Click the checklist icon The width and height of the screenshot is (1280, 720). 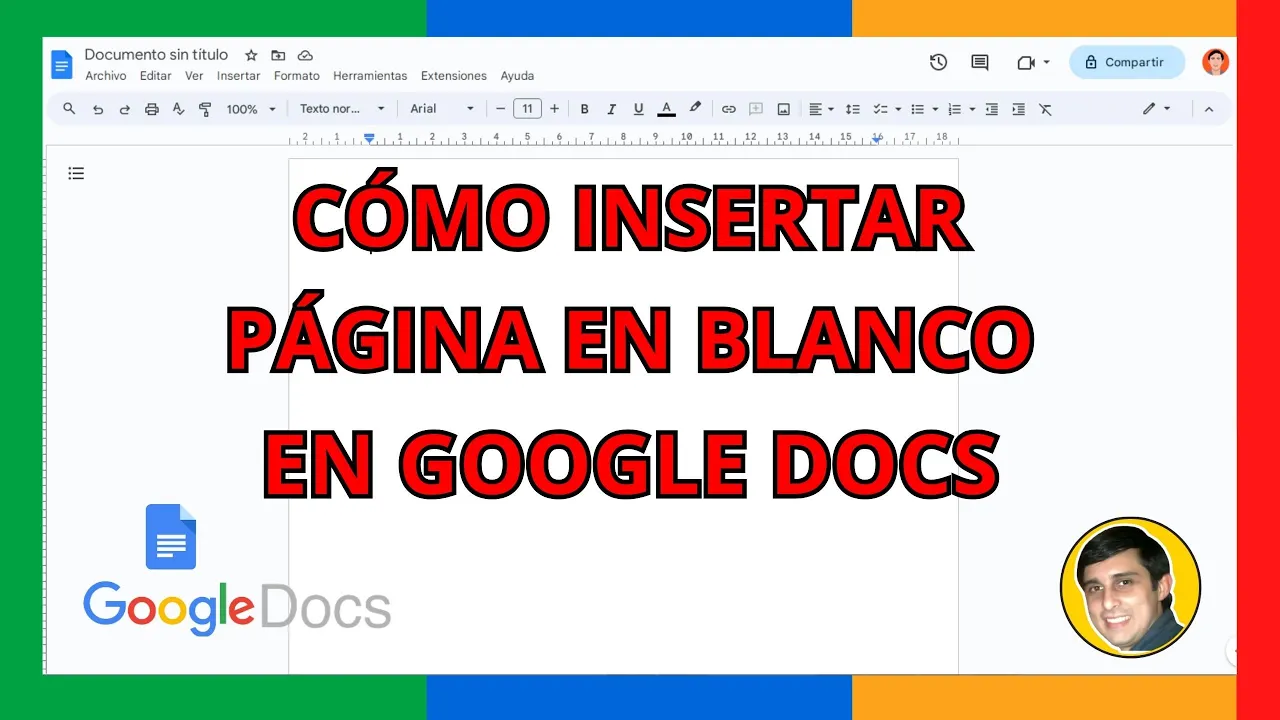coord(880,109)
